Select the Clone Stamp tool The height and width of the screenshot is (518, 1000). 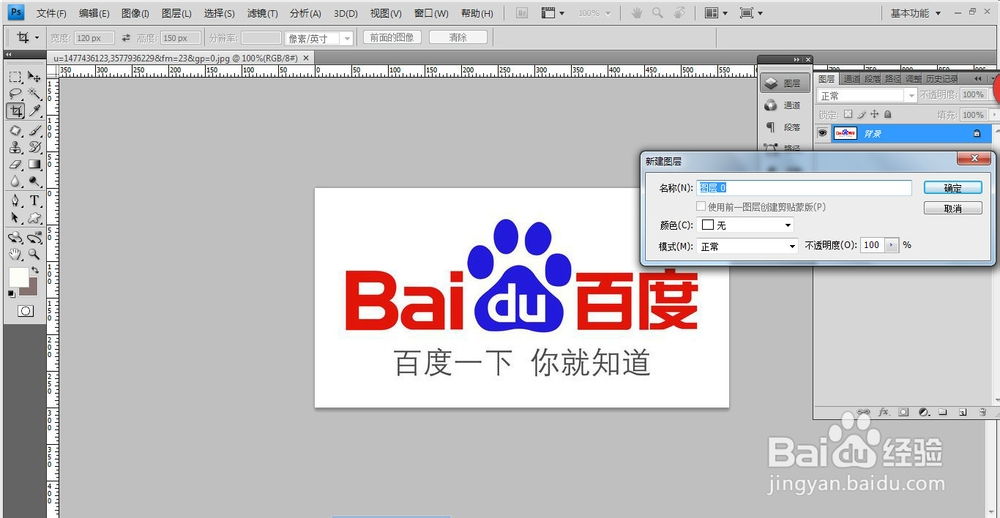[x=15, y=147]
